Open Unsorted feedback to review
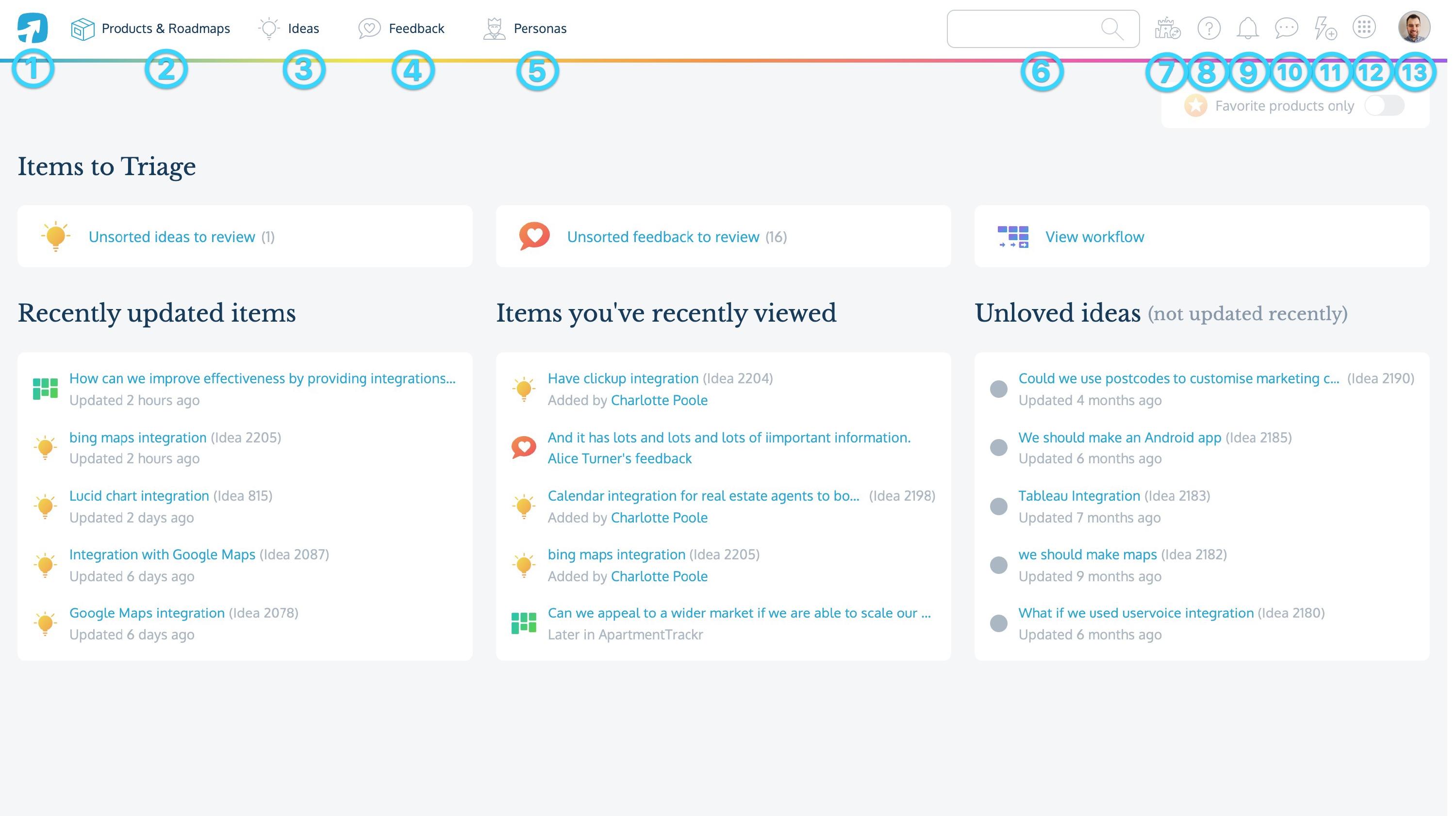The width and height of the screenshot is (1456, 816). click(x=662, y=236)
